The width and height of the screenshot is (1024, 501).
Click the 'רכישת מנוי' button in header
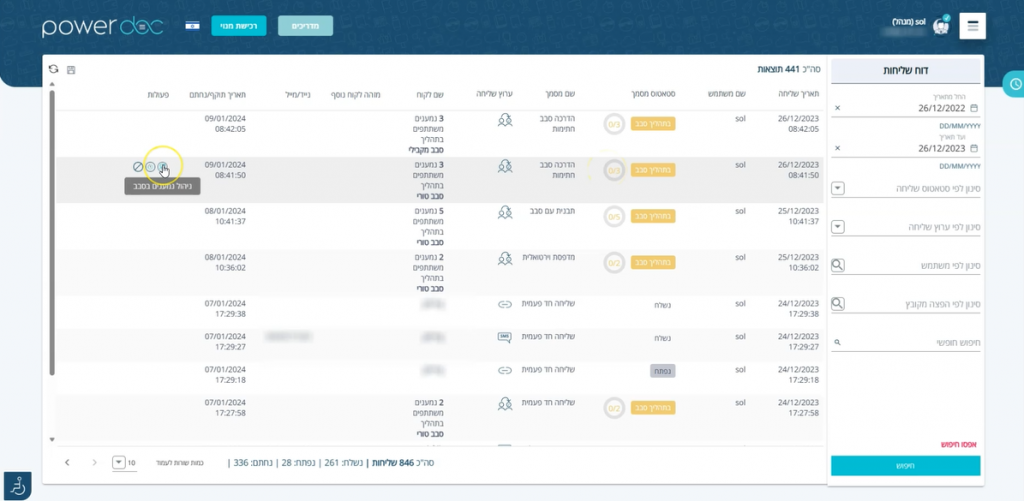[239, 26]
